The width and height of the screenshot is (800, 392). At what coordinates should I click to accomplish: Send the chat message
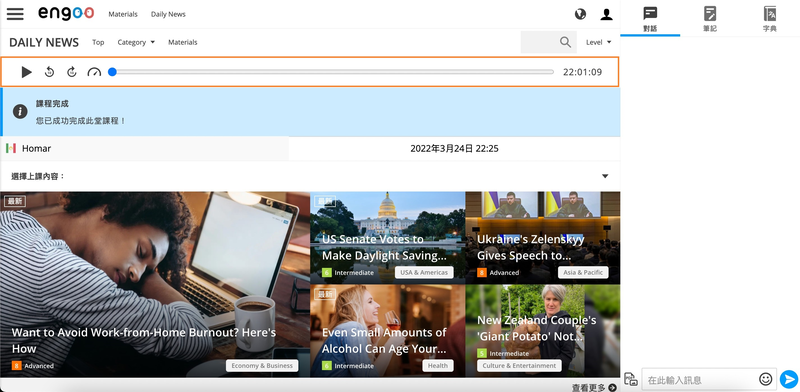click(789, 379)
